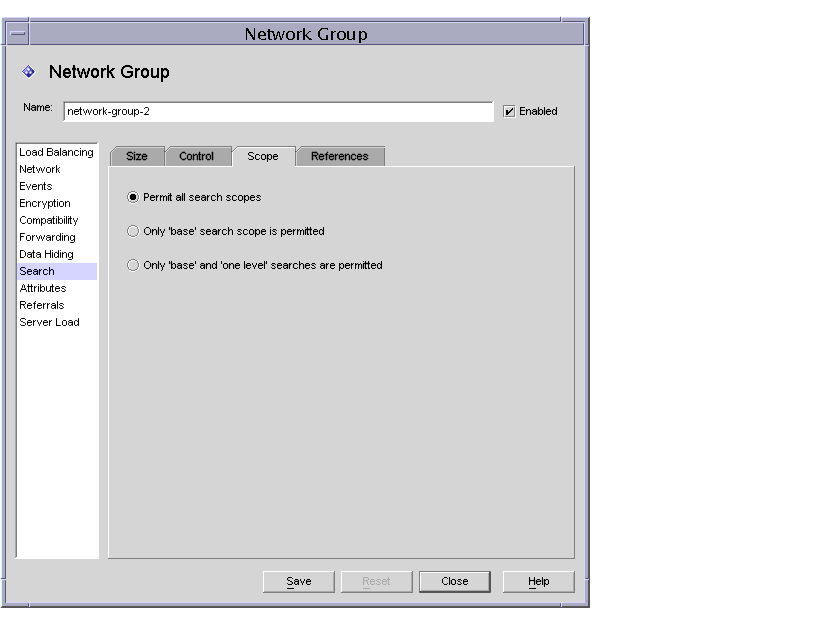Open the Server Load settings
Image resolution: width=822 pixels, height=621 pixels.
pyautogui.click(x=49, y=322)
